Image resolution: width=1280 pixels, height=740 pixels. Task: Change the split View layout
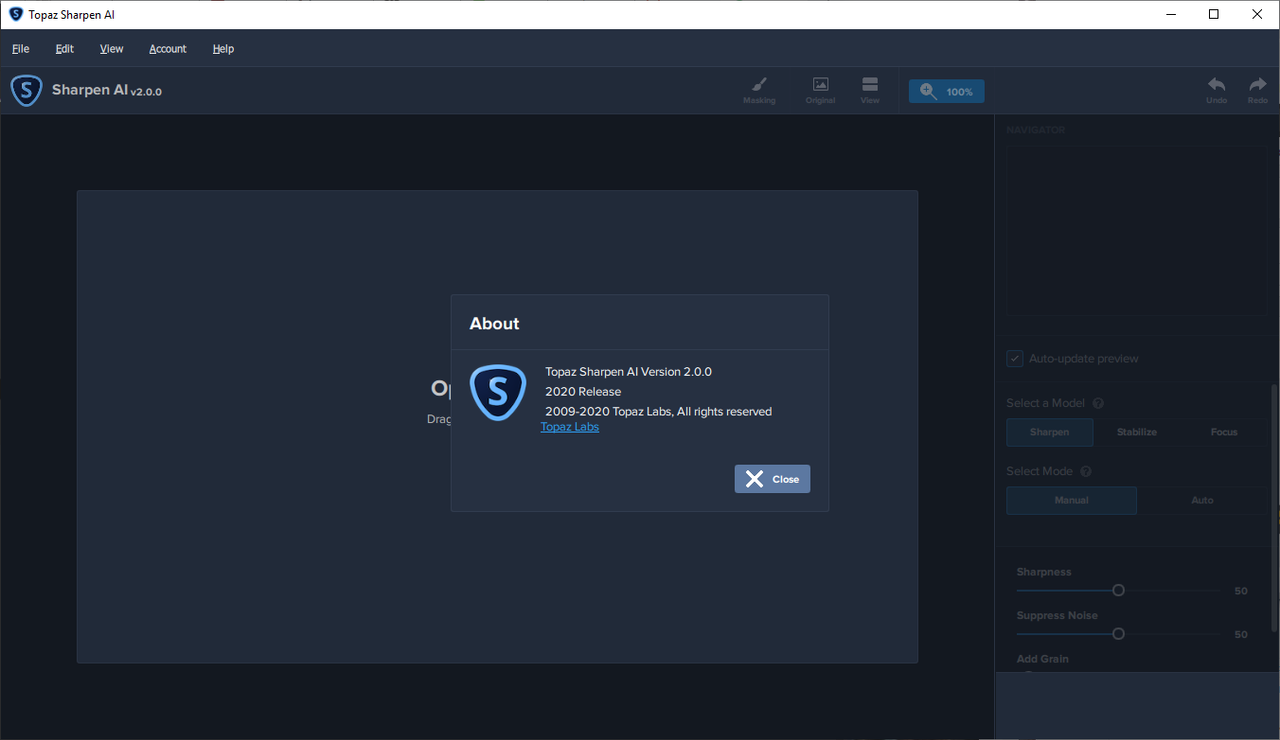(870, 91)
